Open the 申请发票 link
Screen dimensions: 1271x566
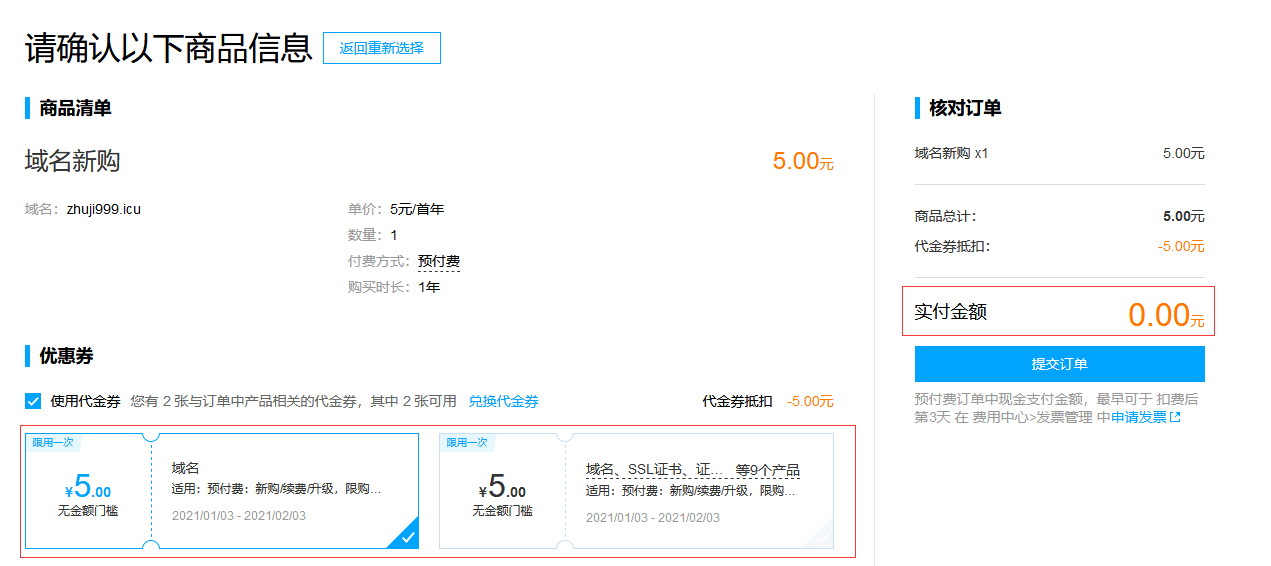[x=1138, y=417]
